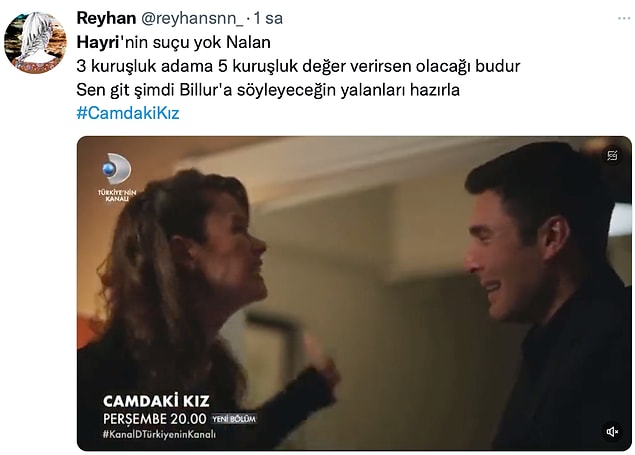Click the #KanalDTürkiyeninKanalı text overlay
The height and width of the screenshot is (455, 635).
159,434
